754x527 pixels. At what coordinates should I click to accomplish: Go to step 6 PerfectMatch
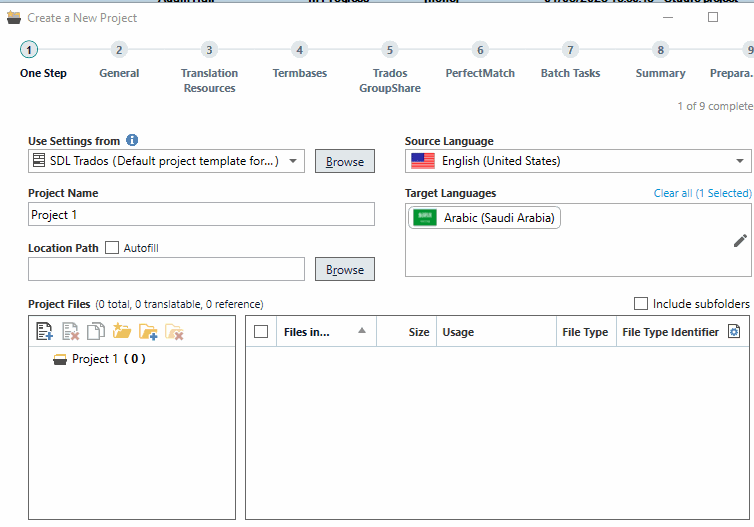click(x=480, y=50)
